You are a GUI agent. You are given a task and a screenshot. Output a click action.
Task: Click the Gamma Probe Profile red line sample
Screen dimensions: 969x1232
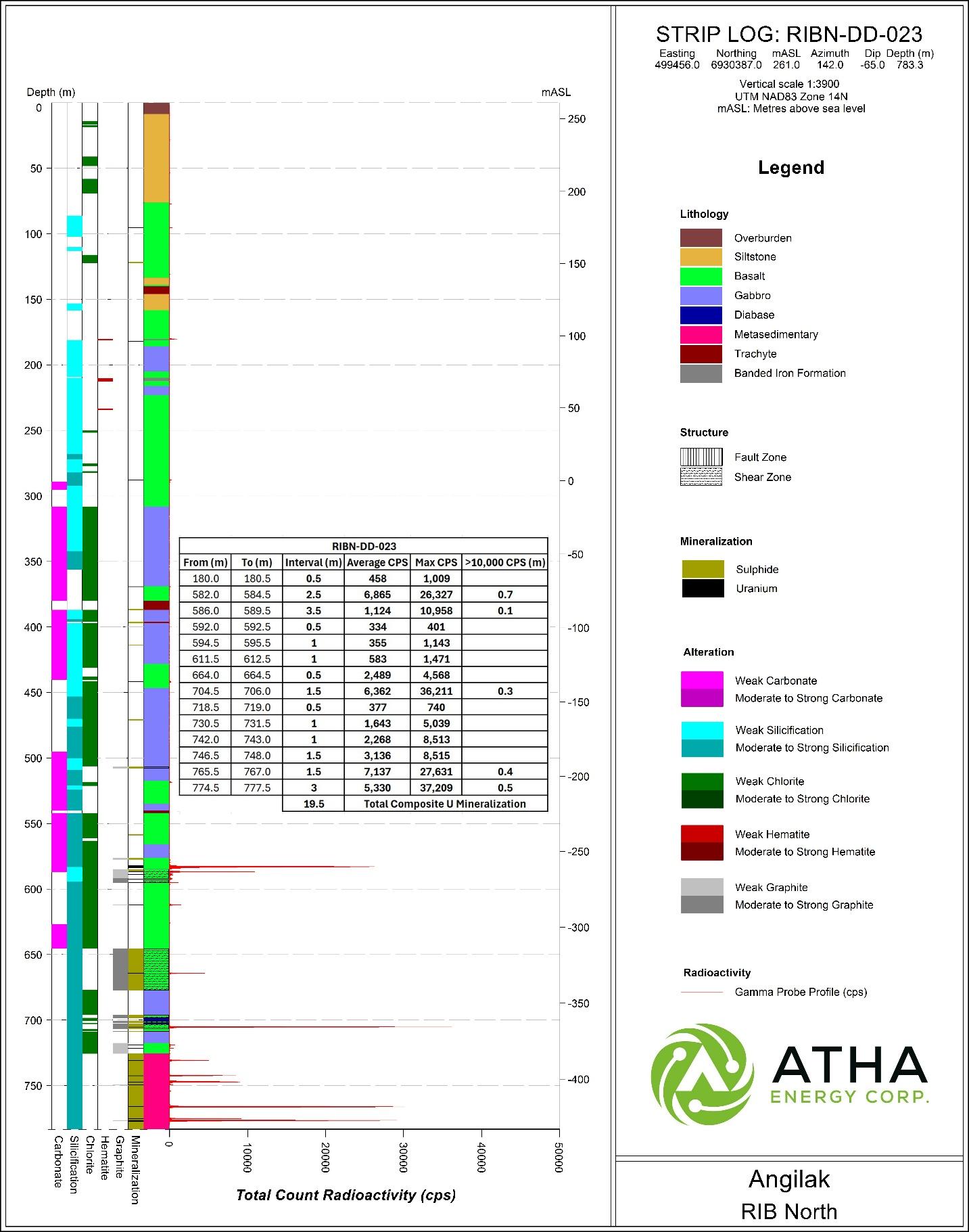[702, 993]
